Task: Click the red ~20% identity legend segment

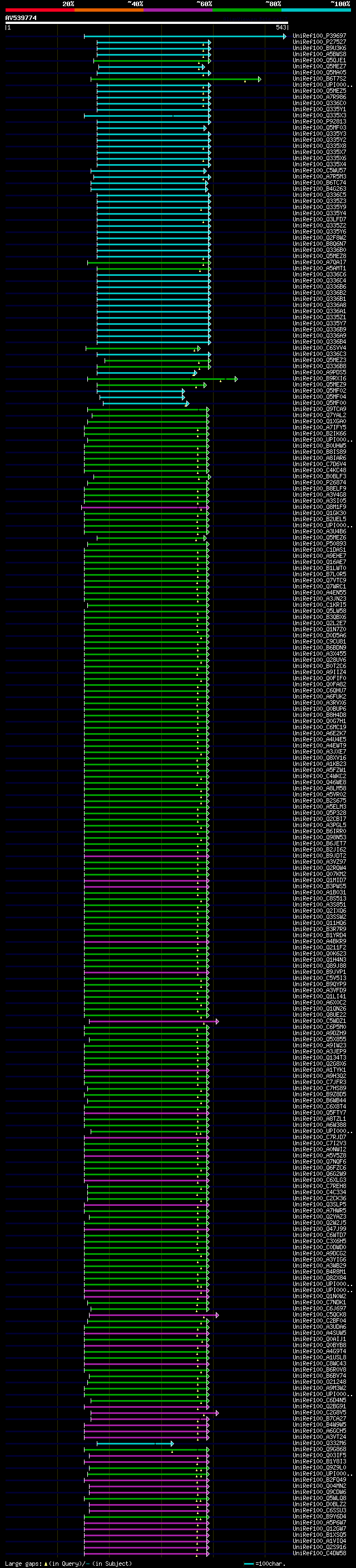Action: click(x=39, y=10)
